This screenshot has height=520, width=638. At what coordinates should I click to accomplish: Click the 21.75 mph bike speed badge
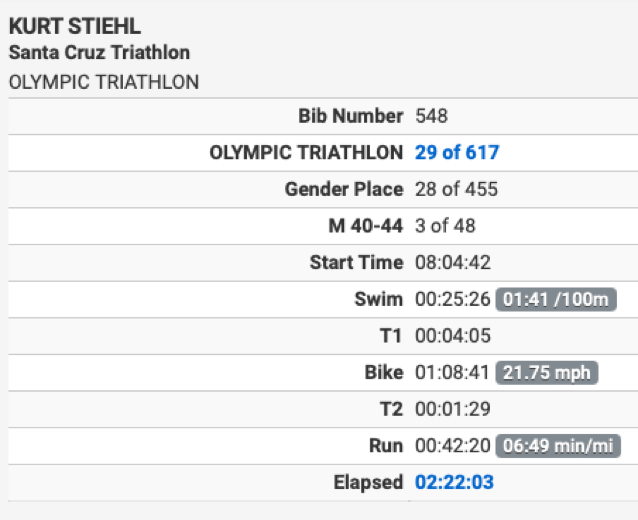(x=546, y=373)
